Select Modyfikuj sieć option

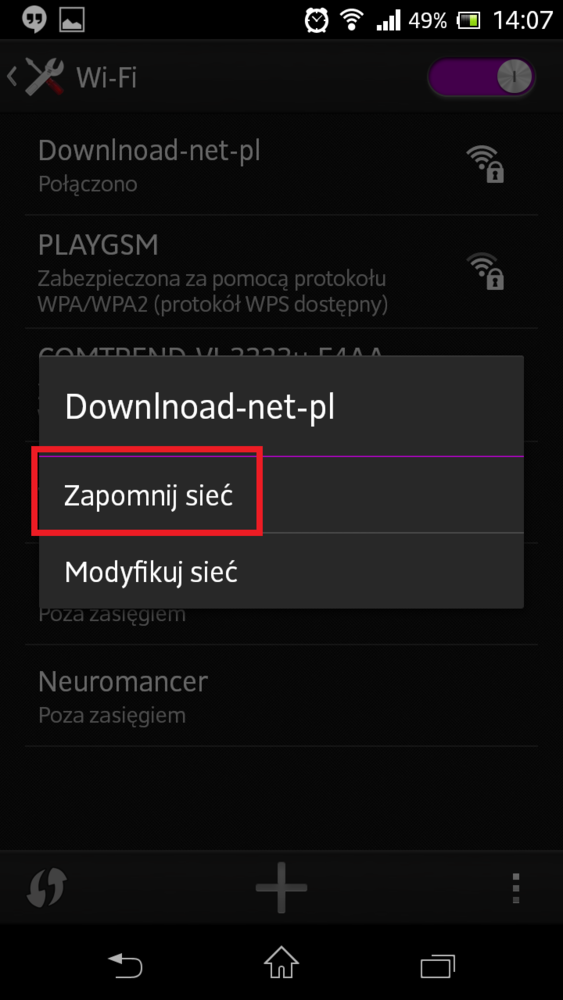tap(281, 571)
